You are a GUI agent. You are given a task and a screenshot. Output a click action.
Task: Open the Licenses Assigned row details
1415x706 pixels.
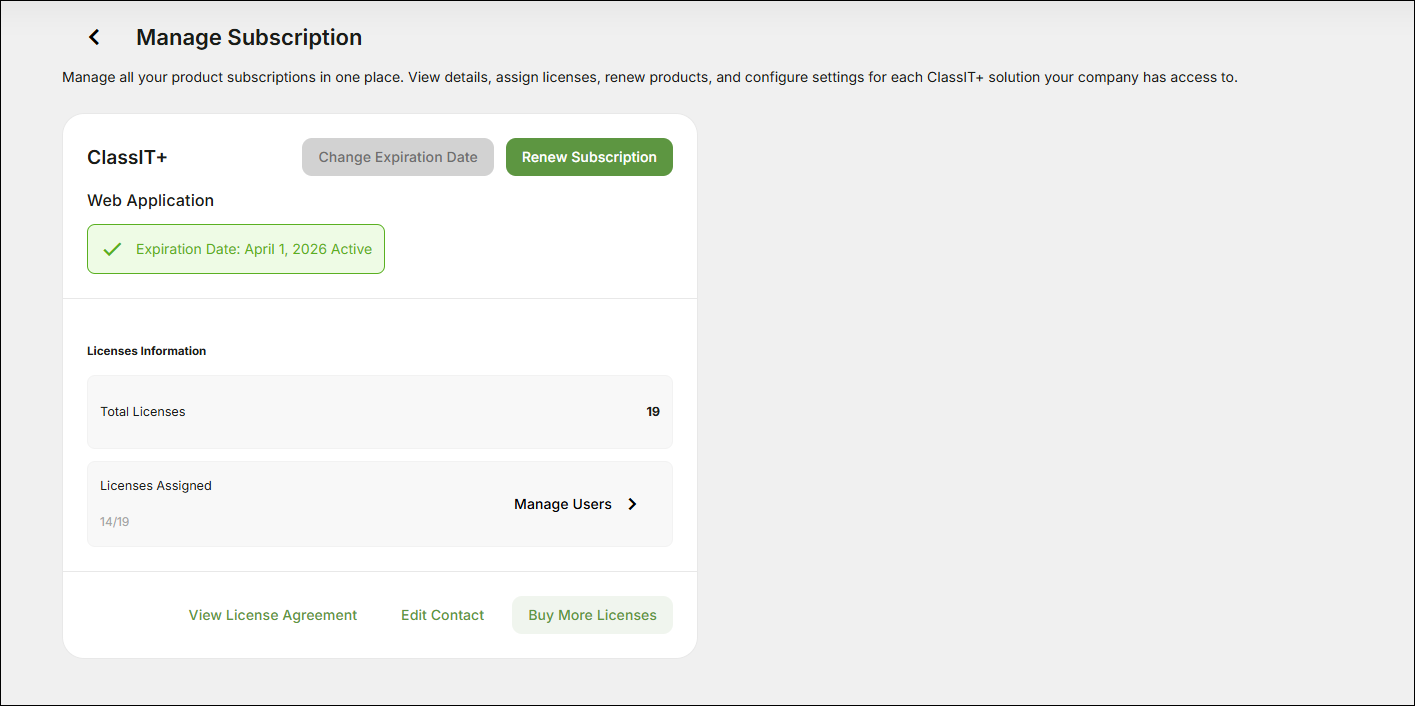380,504
